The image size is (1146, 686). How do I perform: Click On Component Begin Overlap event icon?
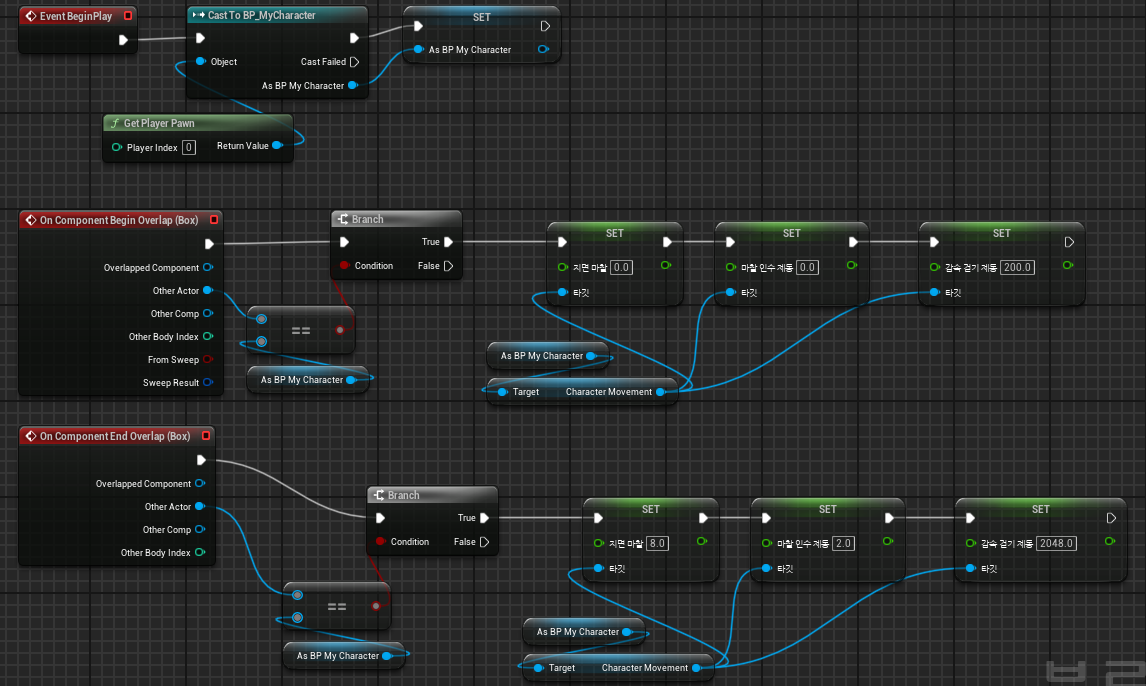[x=31, y=220]
